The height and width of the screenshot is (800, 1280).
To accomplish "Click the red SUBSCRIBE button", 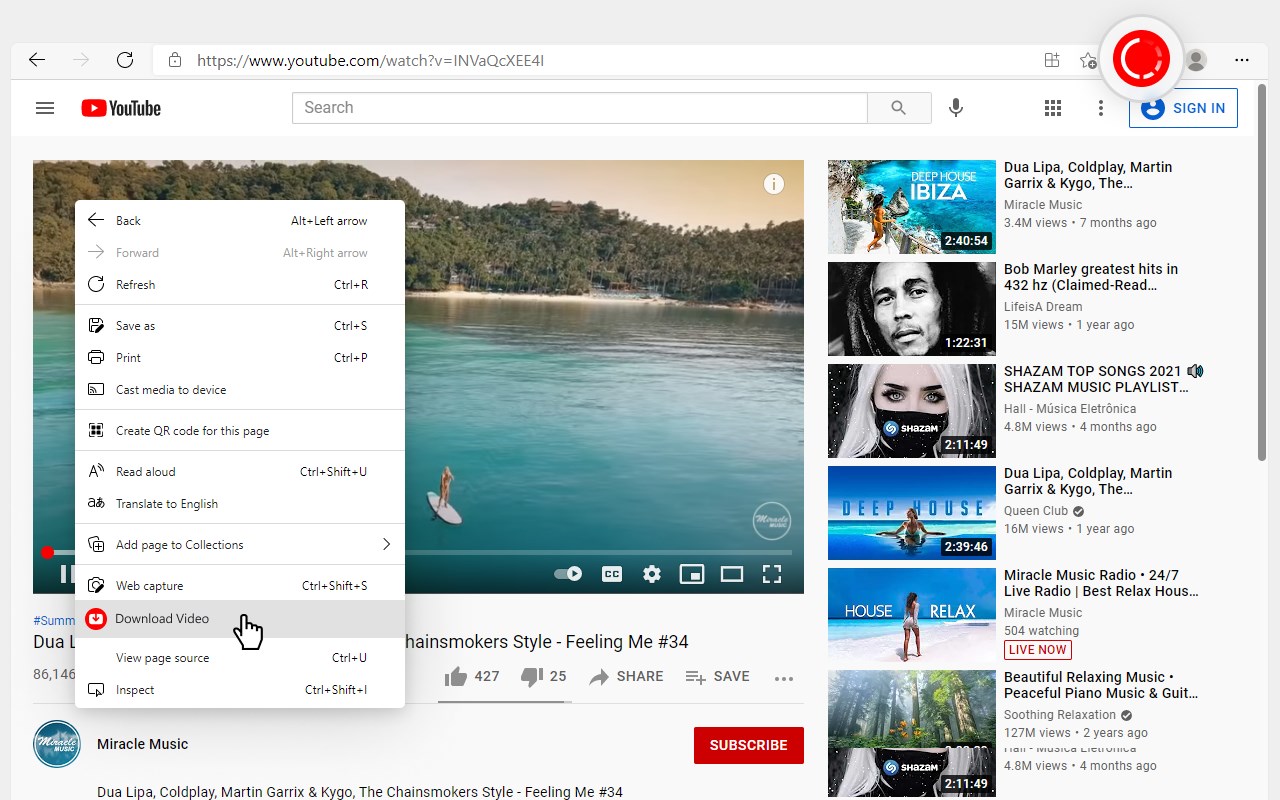I will pos(749,745).
